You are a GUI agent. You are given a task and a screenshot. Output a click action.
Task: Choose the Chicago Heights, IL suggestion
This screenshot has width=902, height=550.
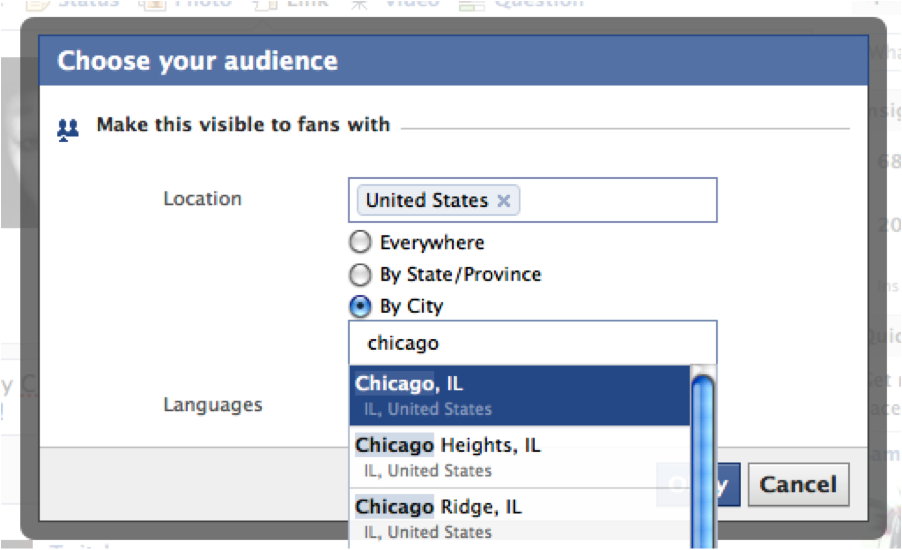(x=520, y=457)
